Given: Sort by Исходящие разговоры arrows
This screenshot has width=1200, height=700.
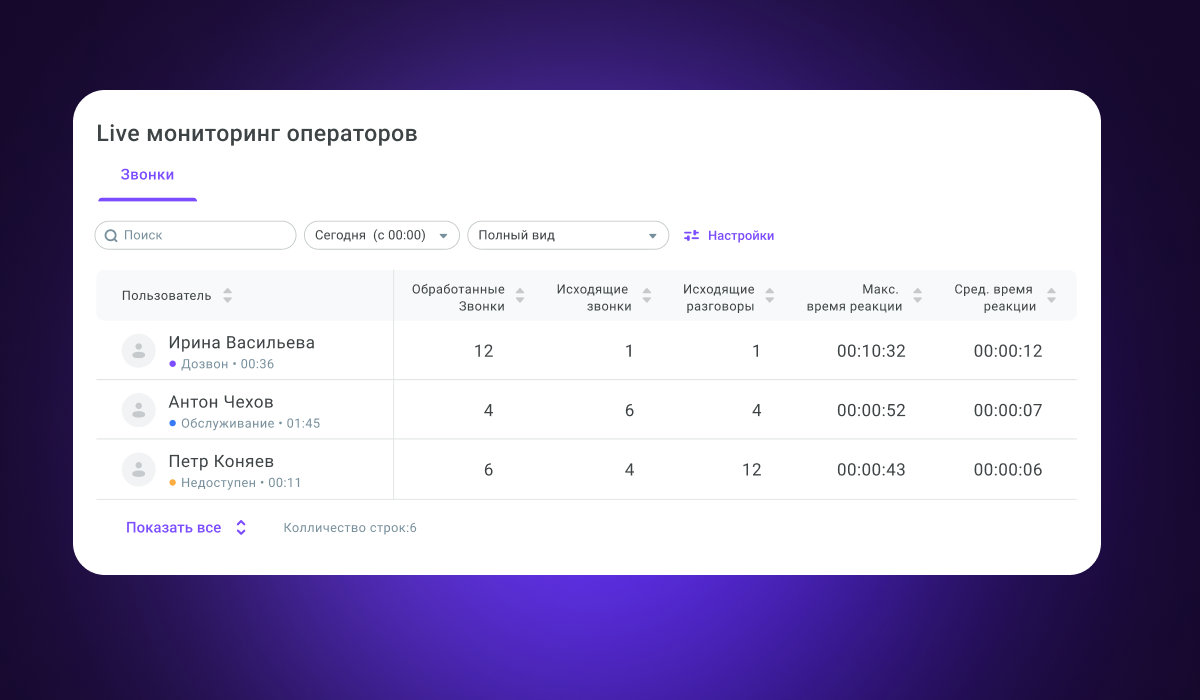Looking at the screenshot, I should (770, 296).
